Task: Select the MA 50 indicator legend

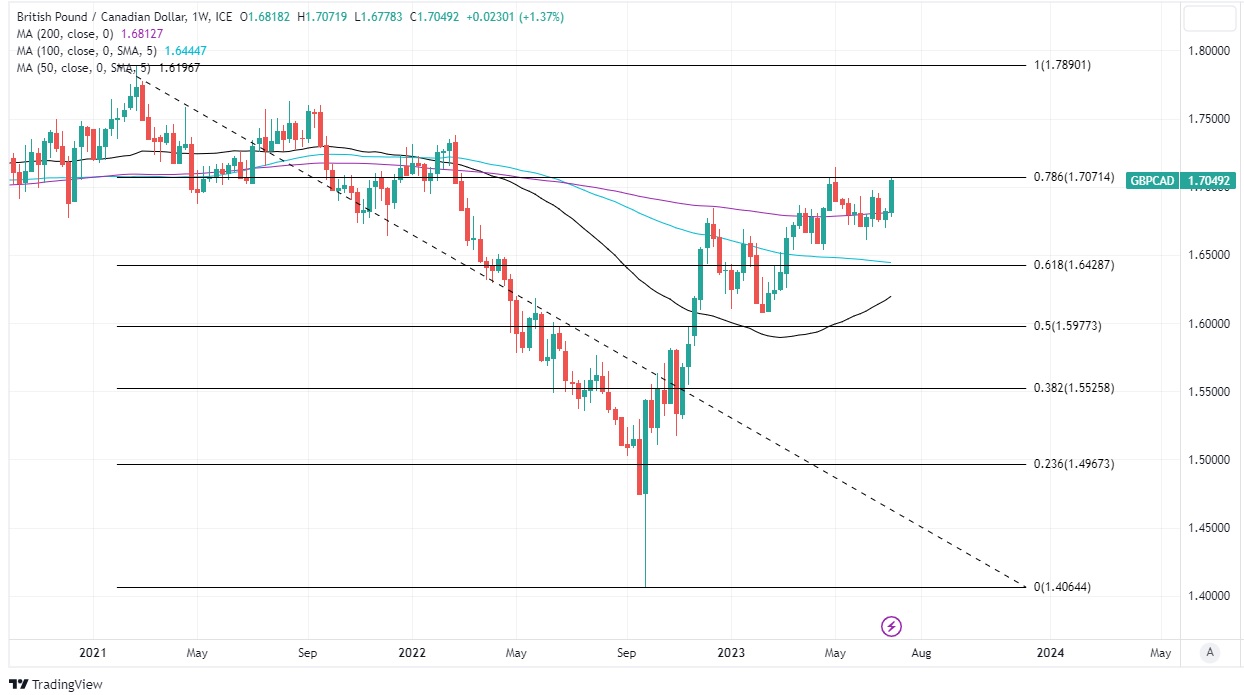Action: [108, 67]
